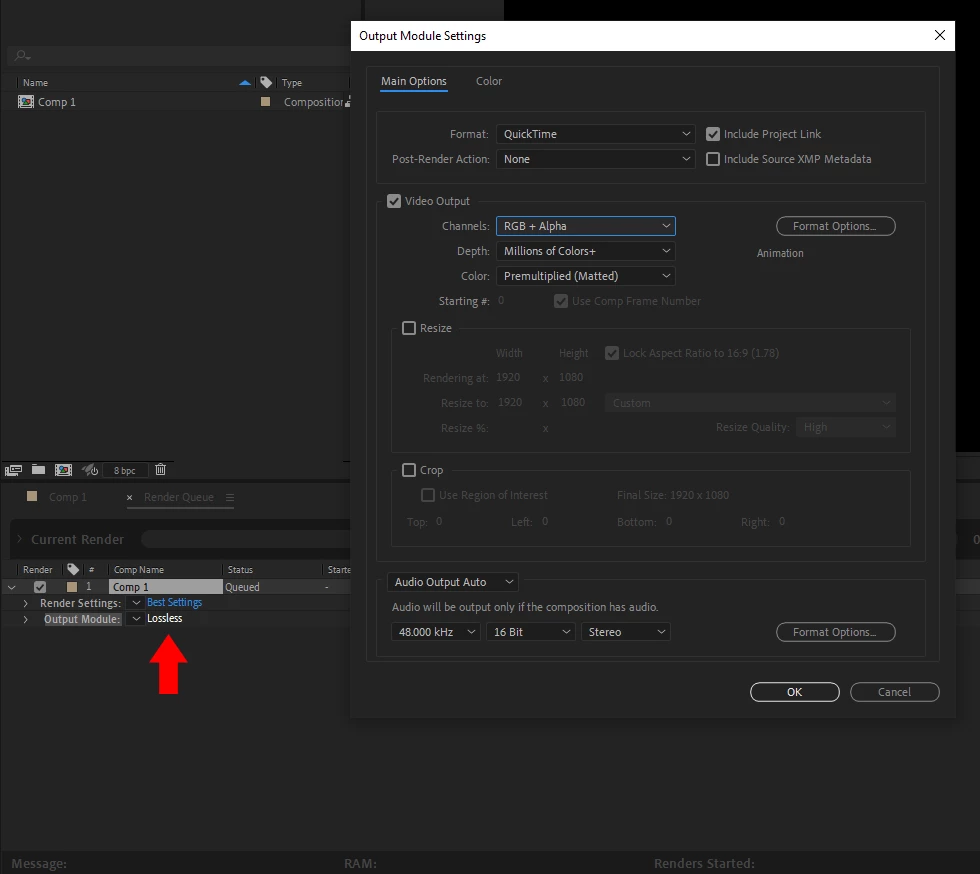Expand the Current Render section

coord(19,539)
